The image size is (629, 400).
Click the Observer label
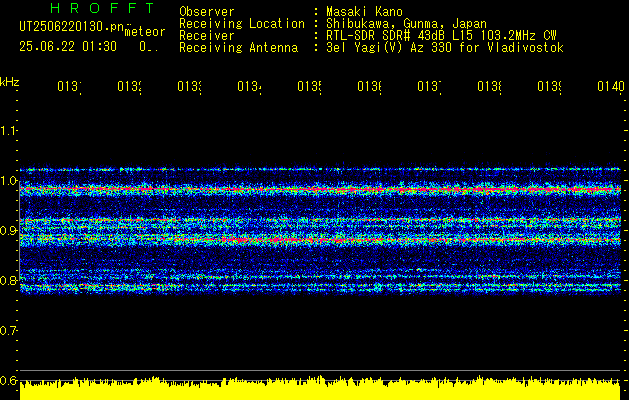[207, 11]
